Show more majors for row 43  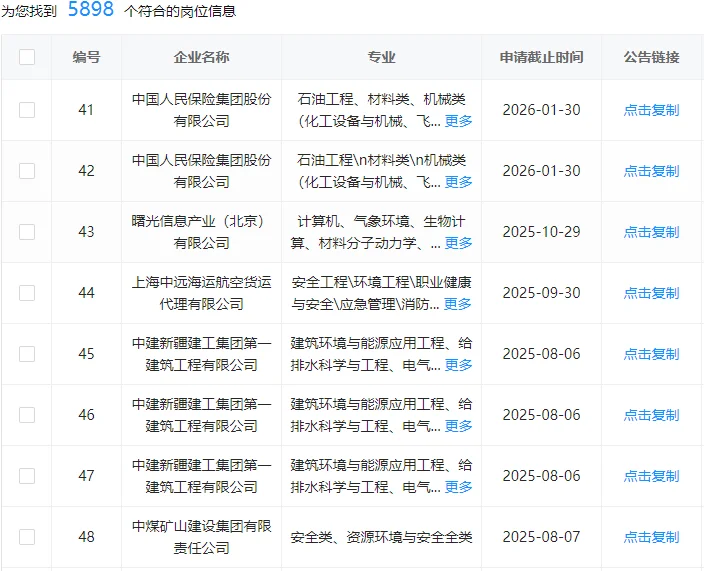coord(458,243)
